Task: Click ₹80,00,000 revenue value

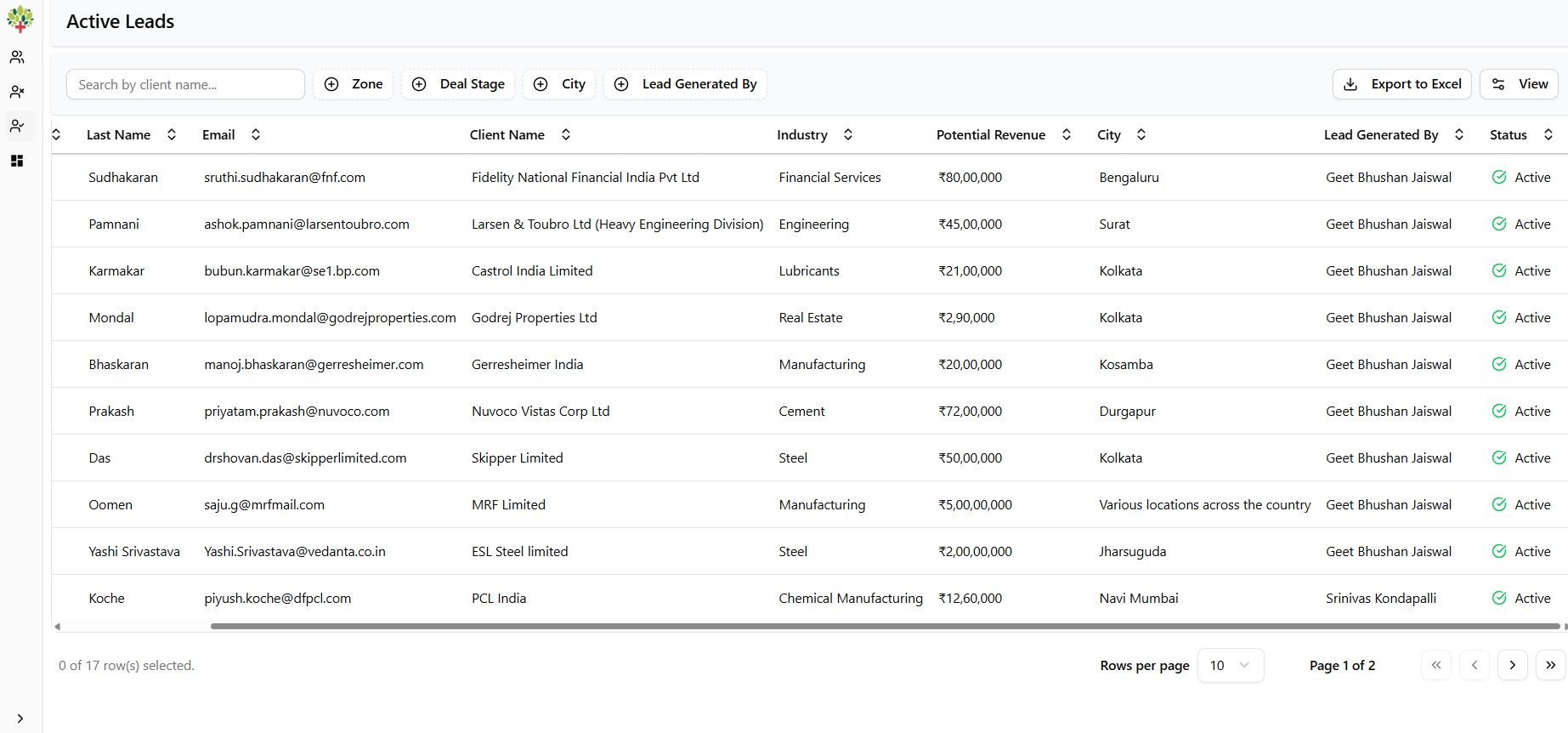Action: click(x=971, y=177)
